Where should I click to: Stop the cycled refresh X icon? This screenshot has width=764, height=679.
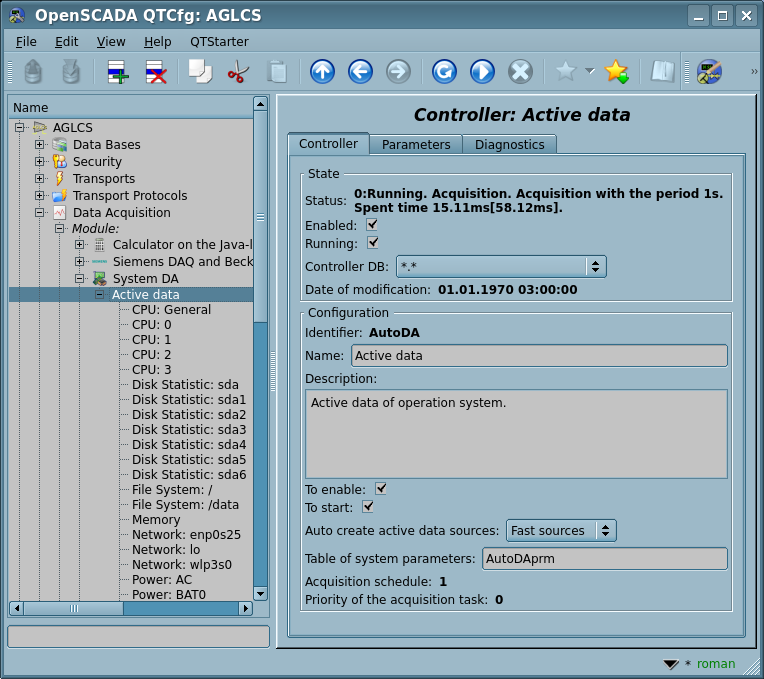click(x=520, y=72)
